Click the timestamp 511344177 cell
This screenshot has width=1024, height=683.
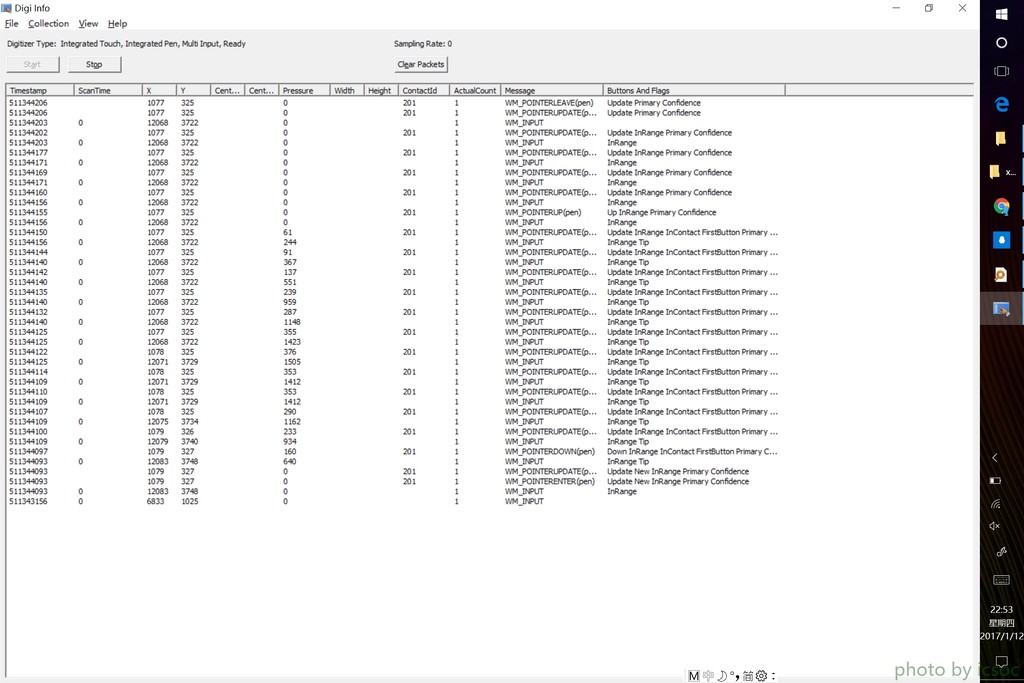pyautogui.click(x=28, y=152)
